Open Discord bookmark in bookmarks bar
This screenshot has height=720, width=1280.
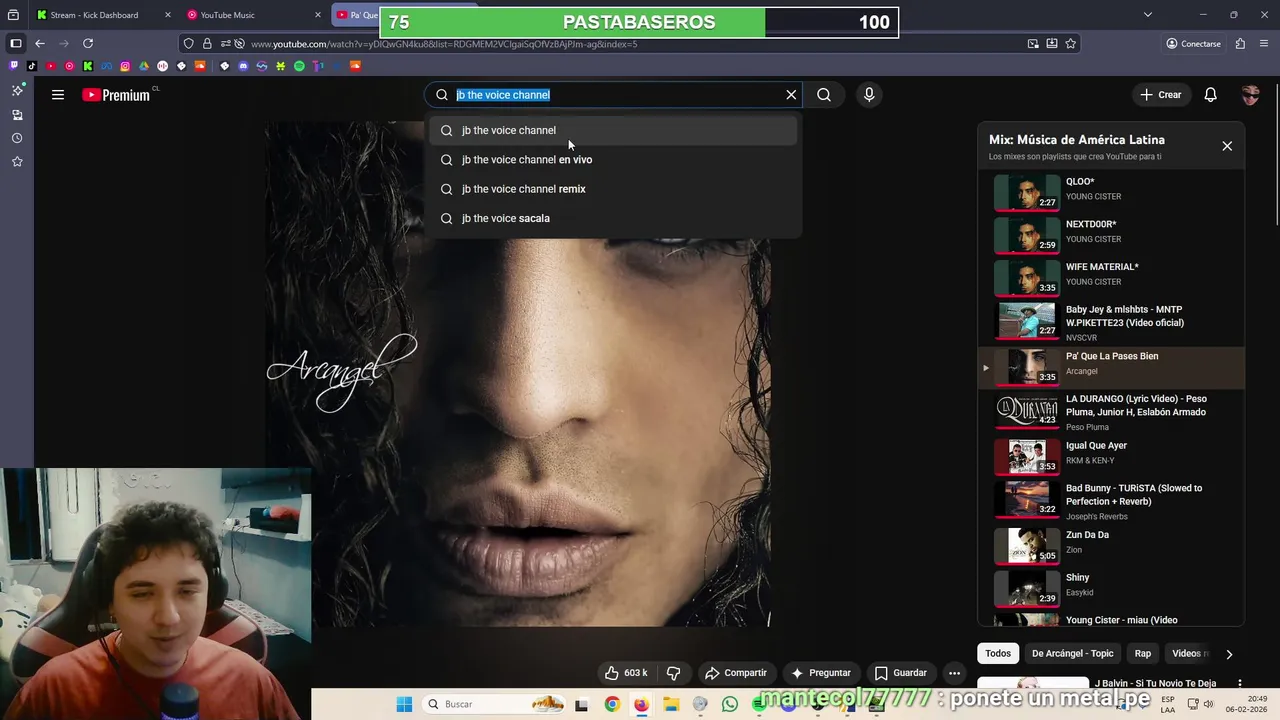243,66
